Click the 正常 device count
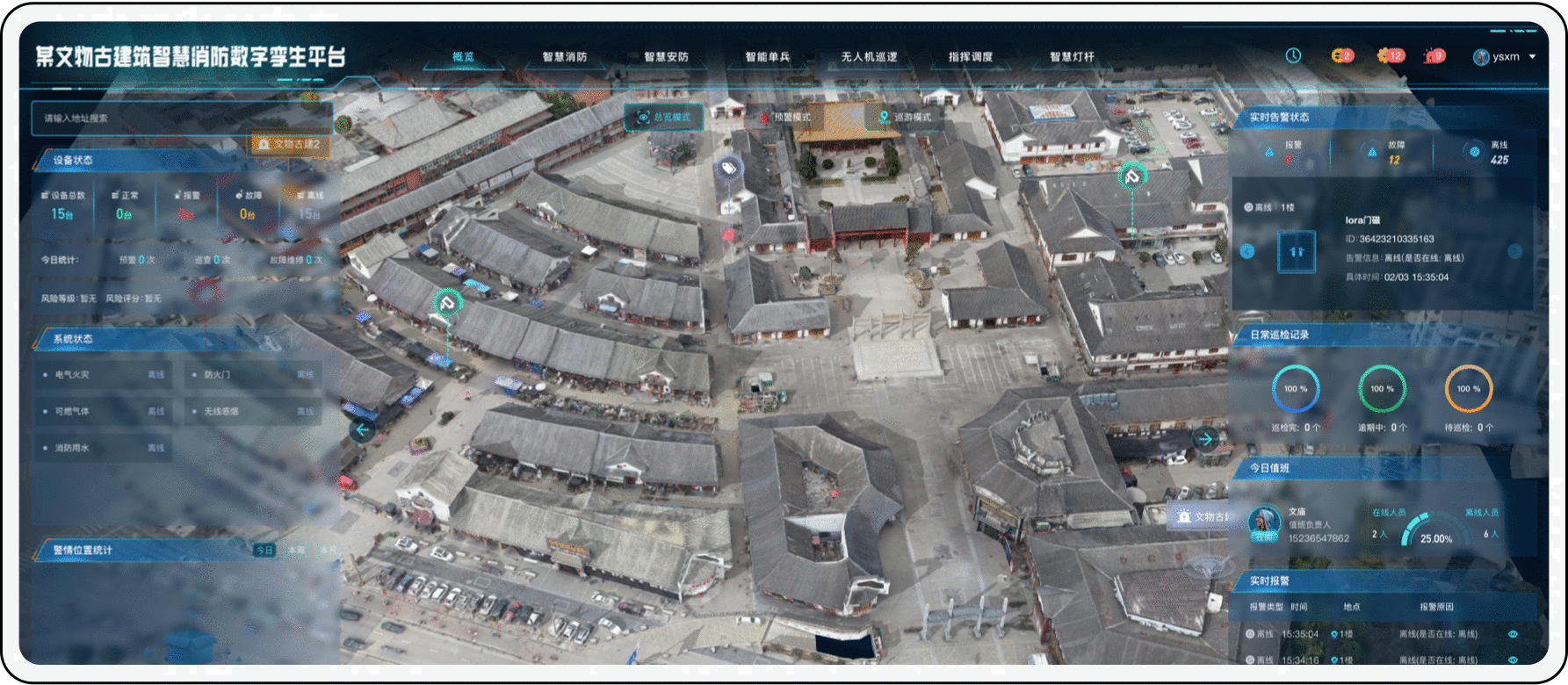 pos(124,205)
